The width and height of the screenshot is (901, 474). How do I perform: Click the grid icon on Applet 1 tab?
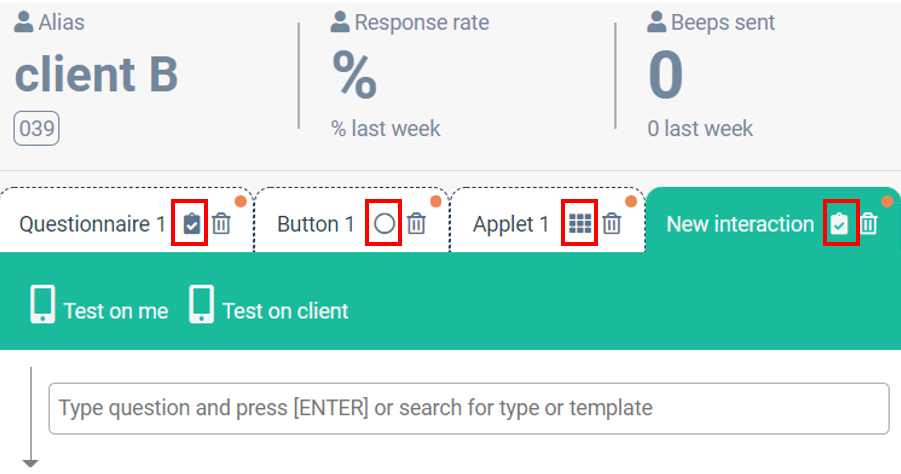point(580,224)
